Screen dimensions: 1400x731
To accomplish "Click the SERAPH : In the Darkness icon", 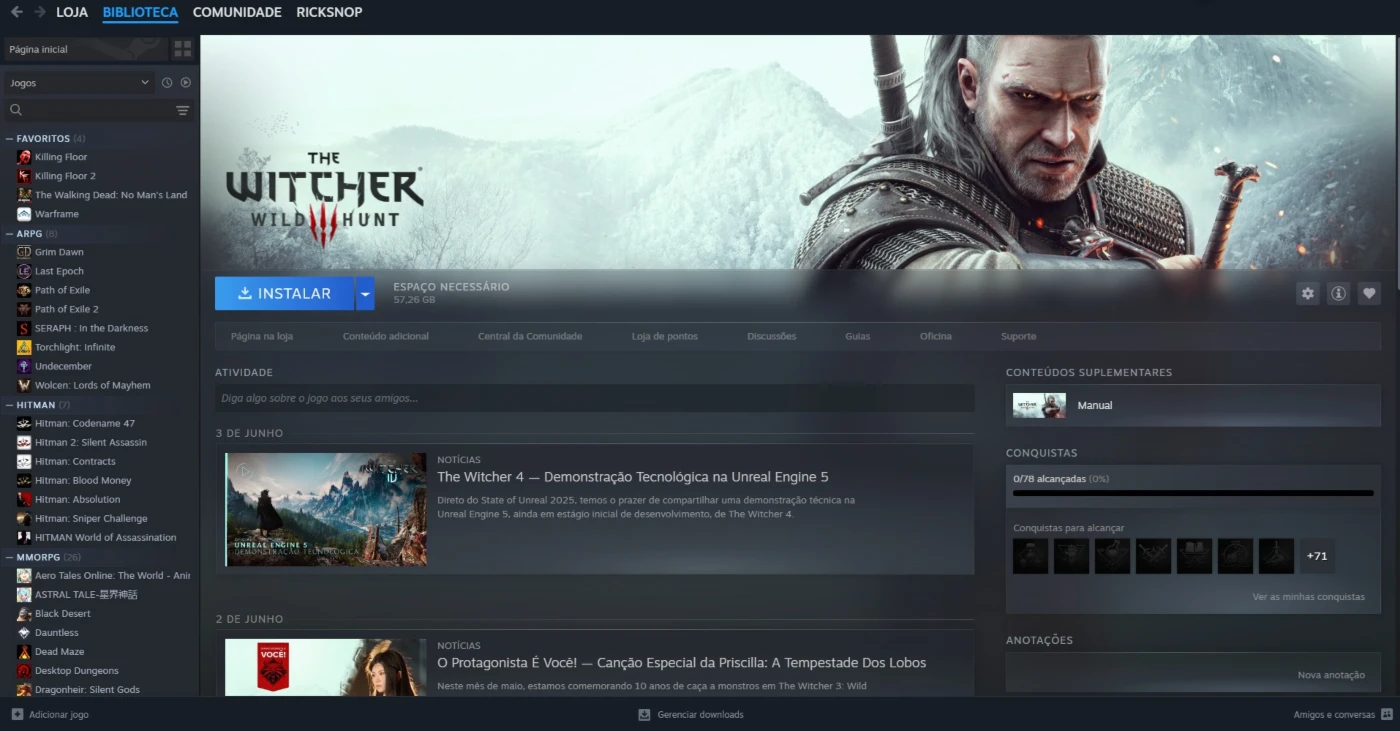I will (24, 328).
